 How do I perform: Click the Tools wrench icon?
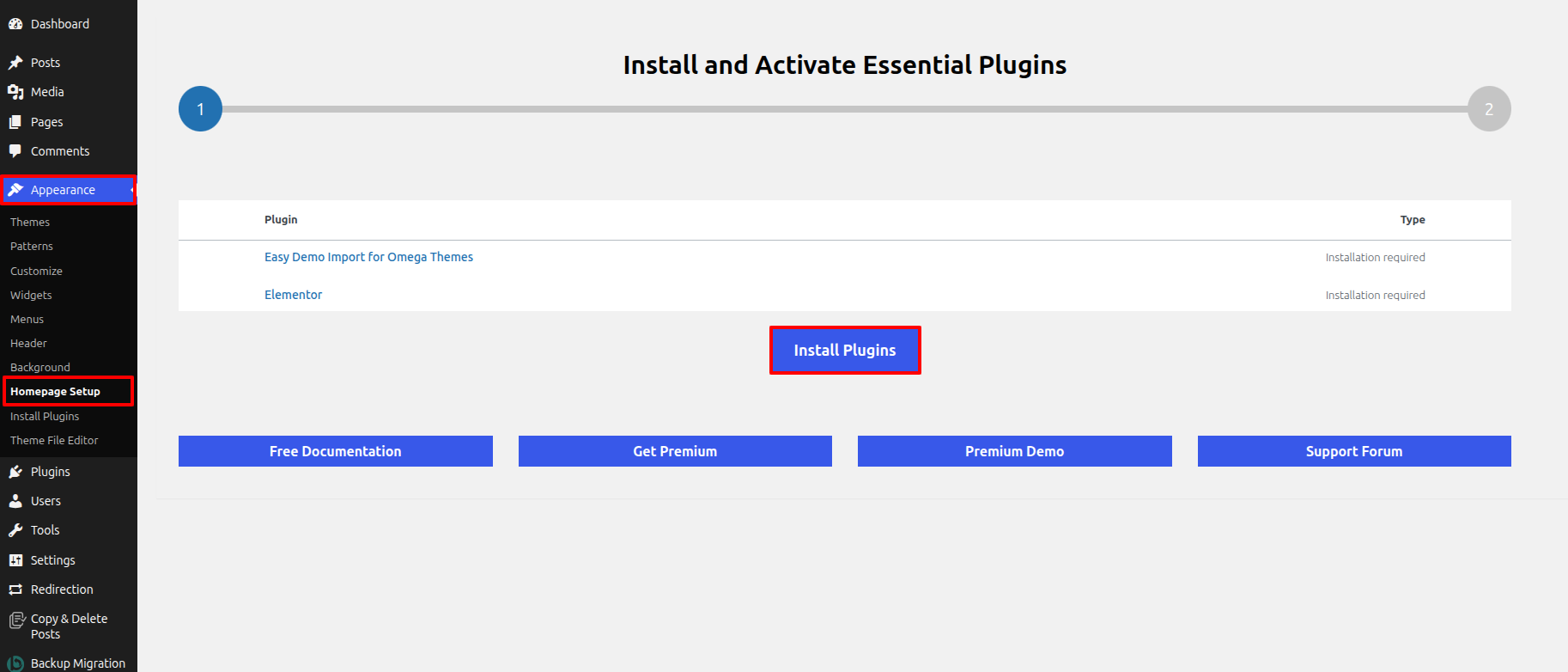(15, 530)
